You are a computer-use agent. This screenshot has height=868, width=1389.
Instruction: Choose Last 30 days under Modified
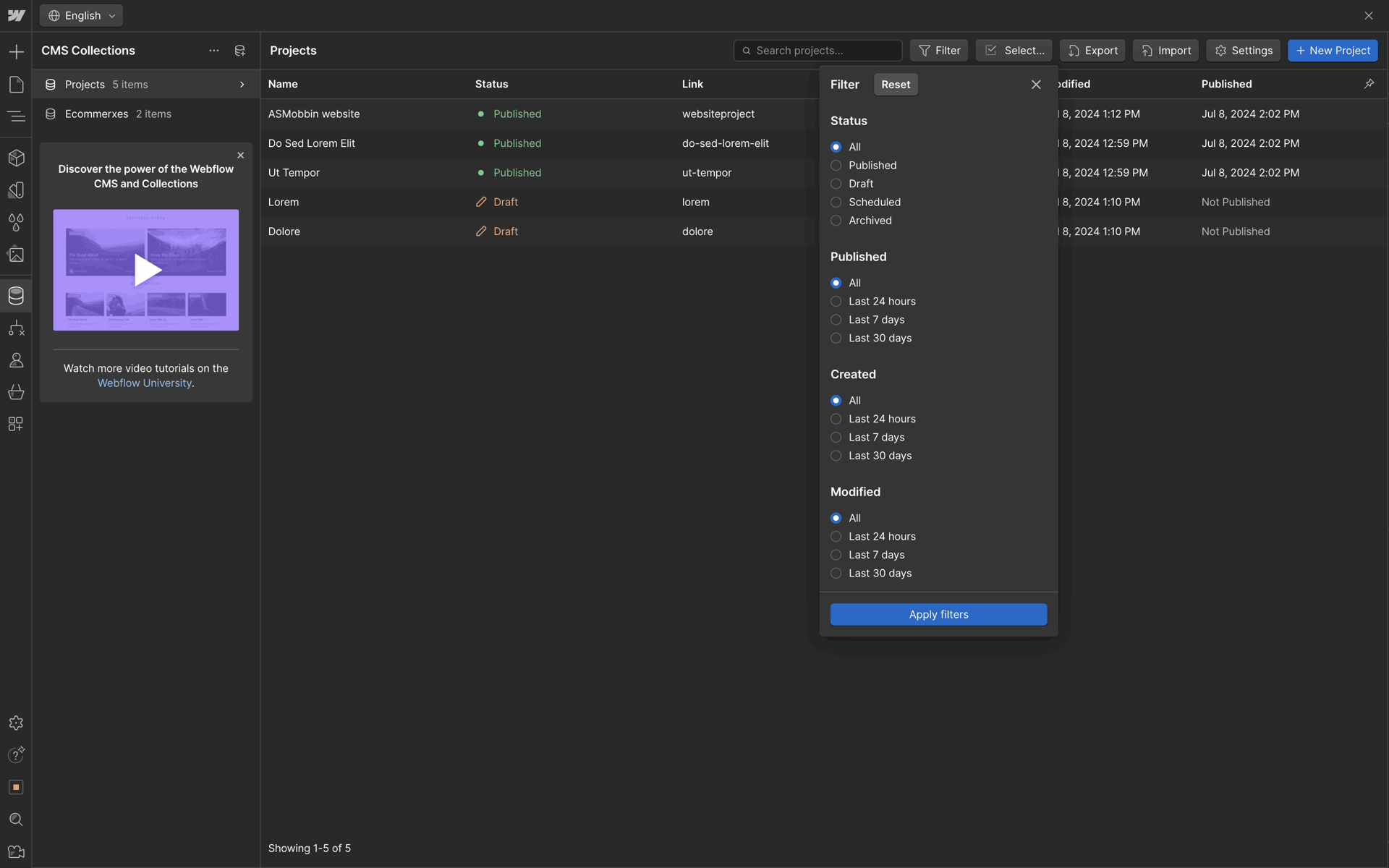tap(836, 574)
